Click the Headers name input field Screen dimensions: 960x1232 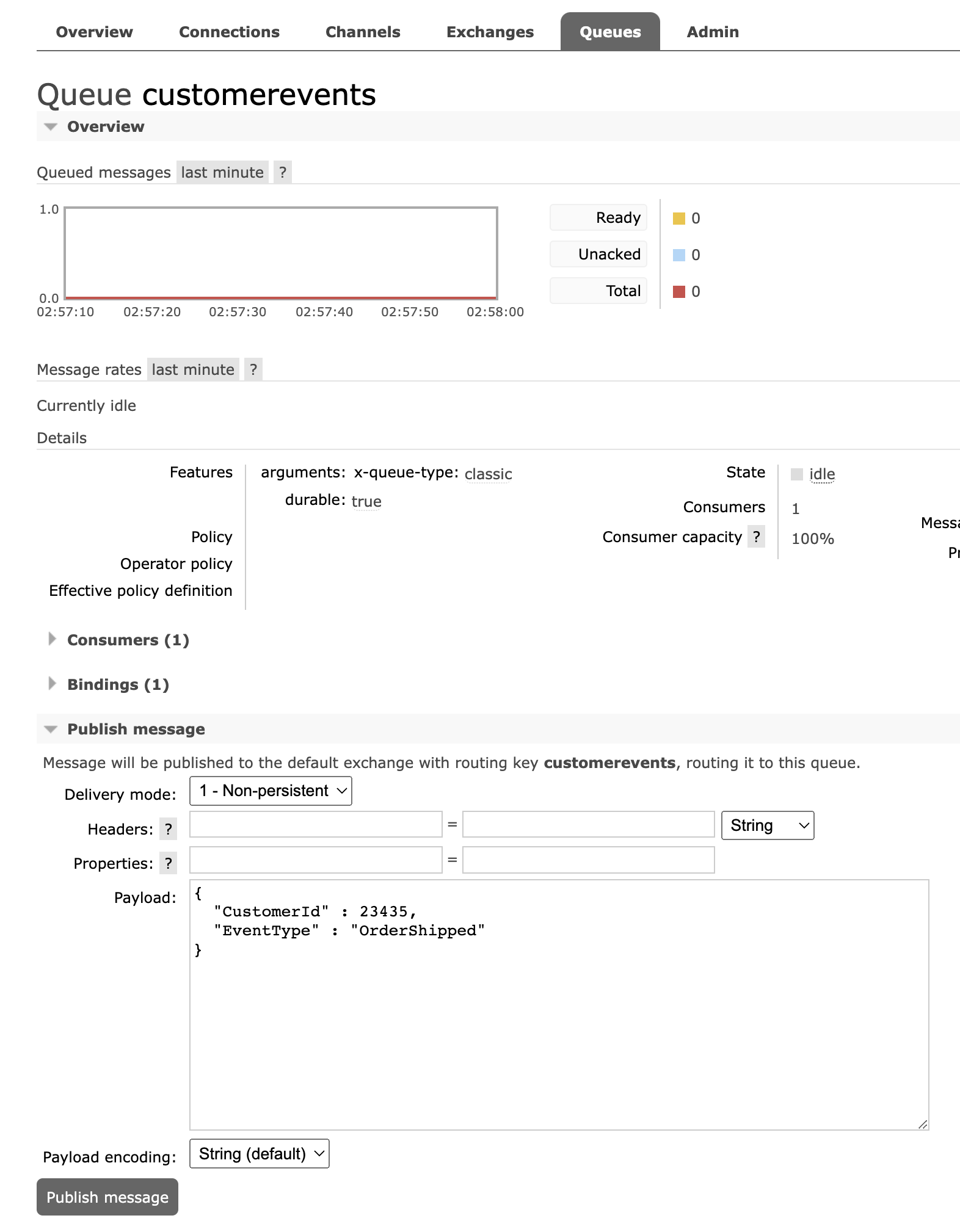click(316, 824)
